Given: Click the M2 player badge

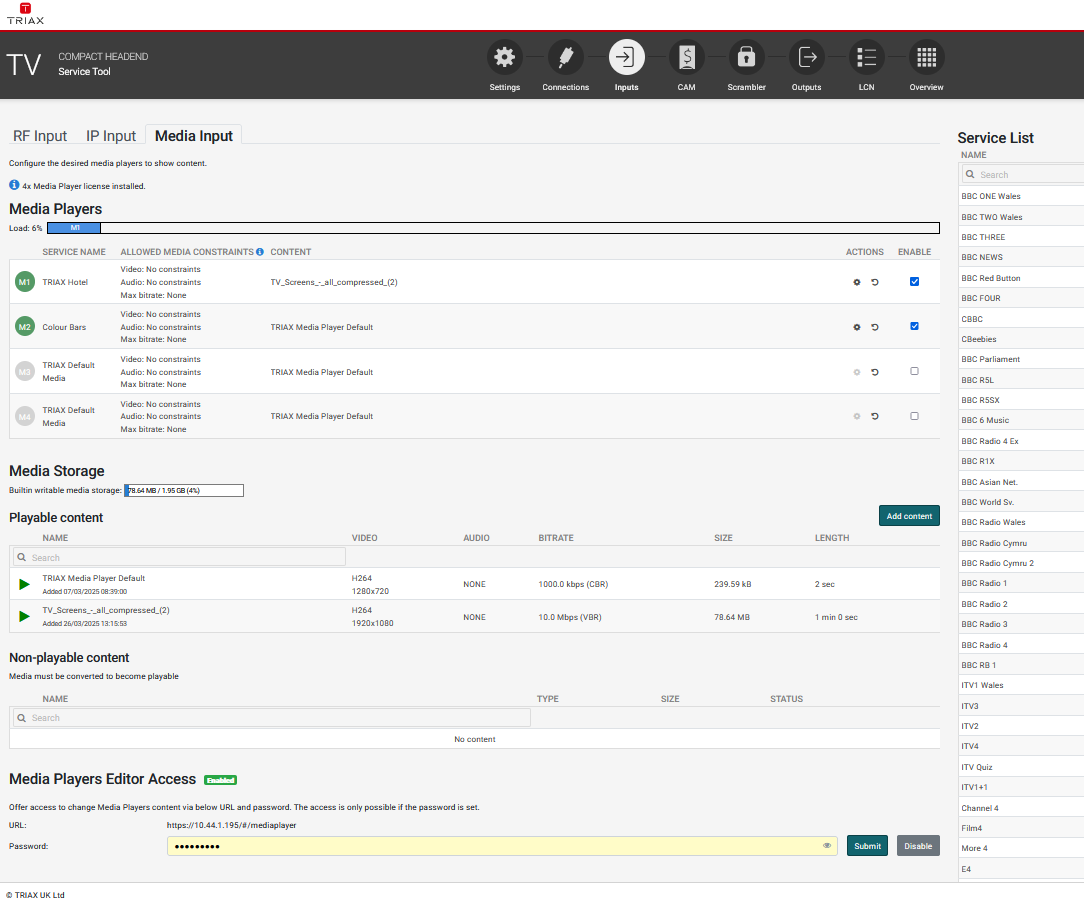Looking at the screenshot, I should click(25, 327).
